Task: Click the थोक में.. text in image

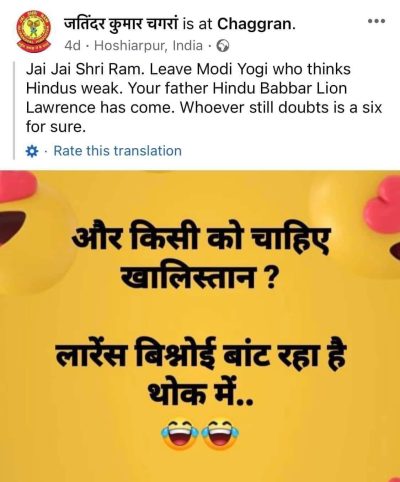Action: tap(200, 391)
